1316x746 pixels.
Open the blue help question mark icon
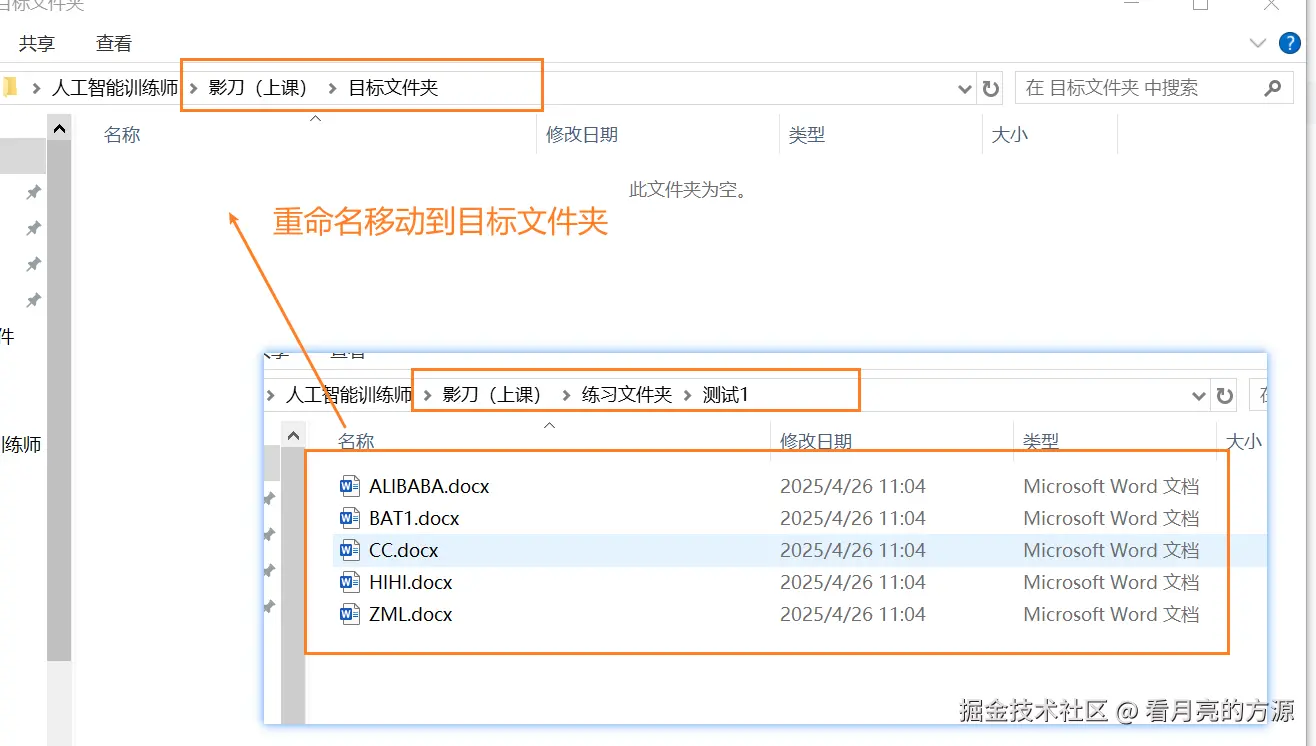pyautogui.click(x=1290, y=43)
